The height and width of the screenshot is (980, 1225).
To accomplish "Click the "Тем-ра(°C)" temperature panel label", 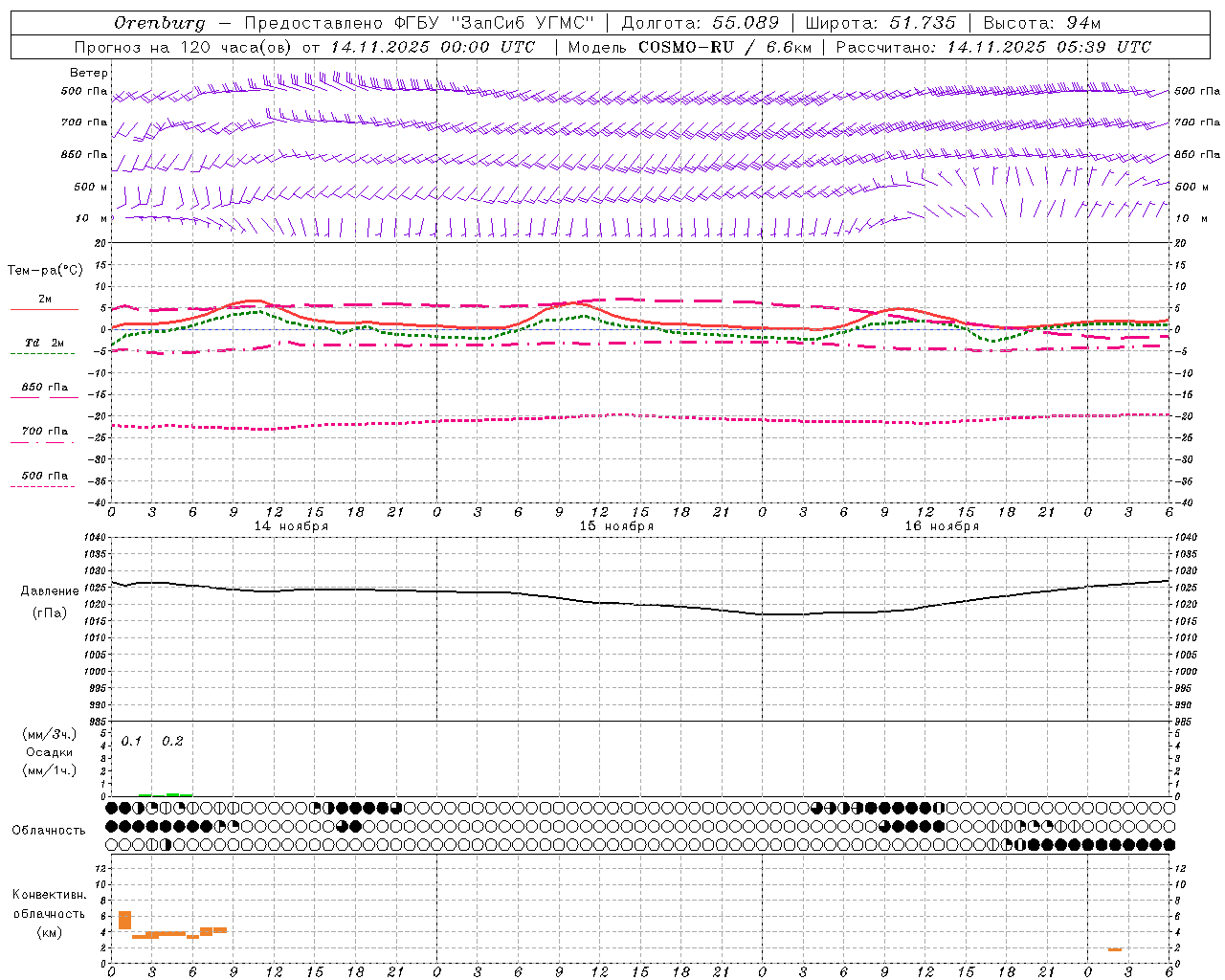I will pyautogui.click(x=45, y=271).
